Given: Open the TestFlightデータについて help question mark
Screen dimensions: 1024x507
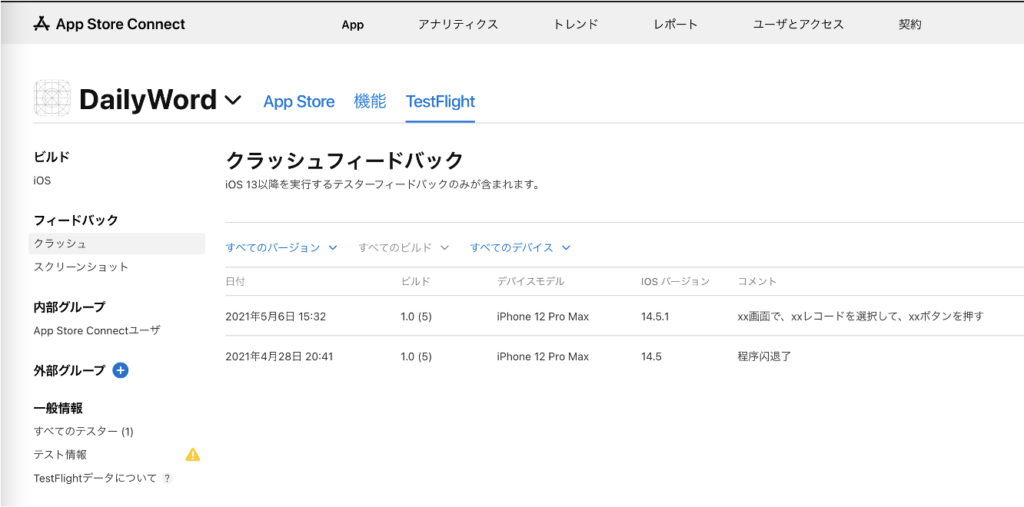Looking at the screenshot, I should click(x=167, y=478).
